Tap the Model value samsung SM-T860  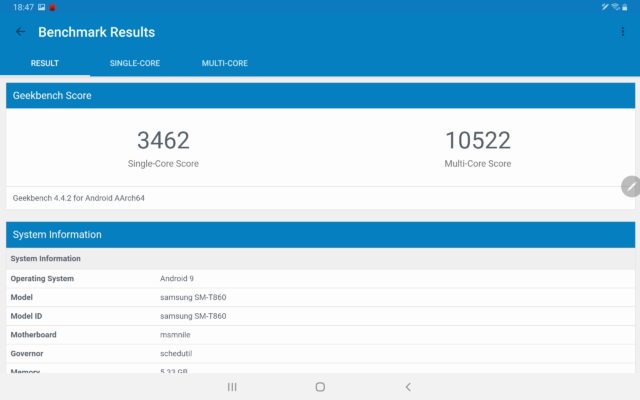click(x=193, y=297)
